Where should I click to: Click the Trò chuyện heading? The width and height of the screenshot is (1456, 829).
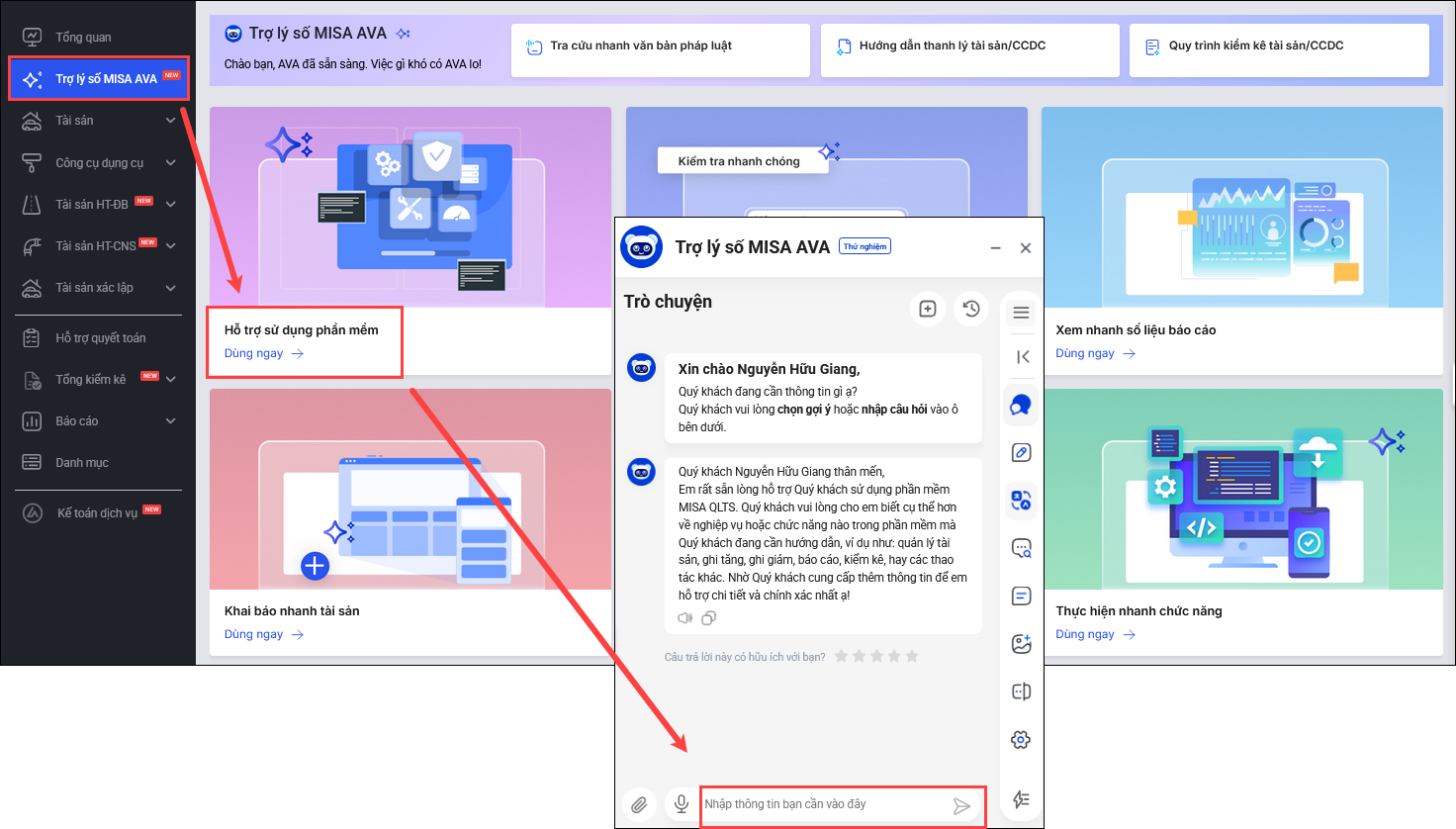point(668,302)
